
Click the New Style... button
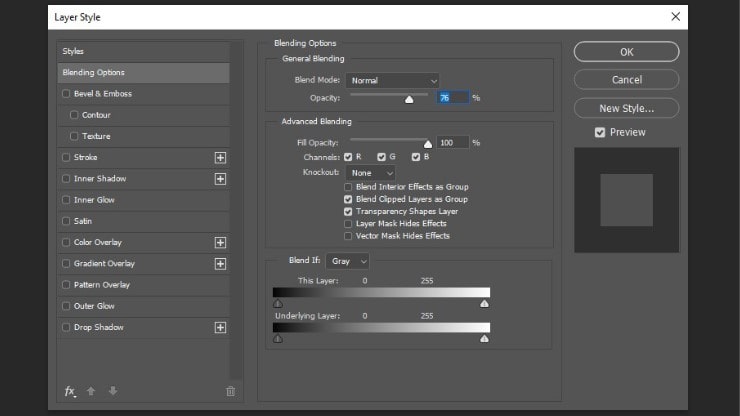(x=626, y=108)
